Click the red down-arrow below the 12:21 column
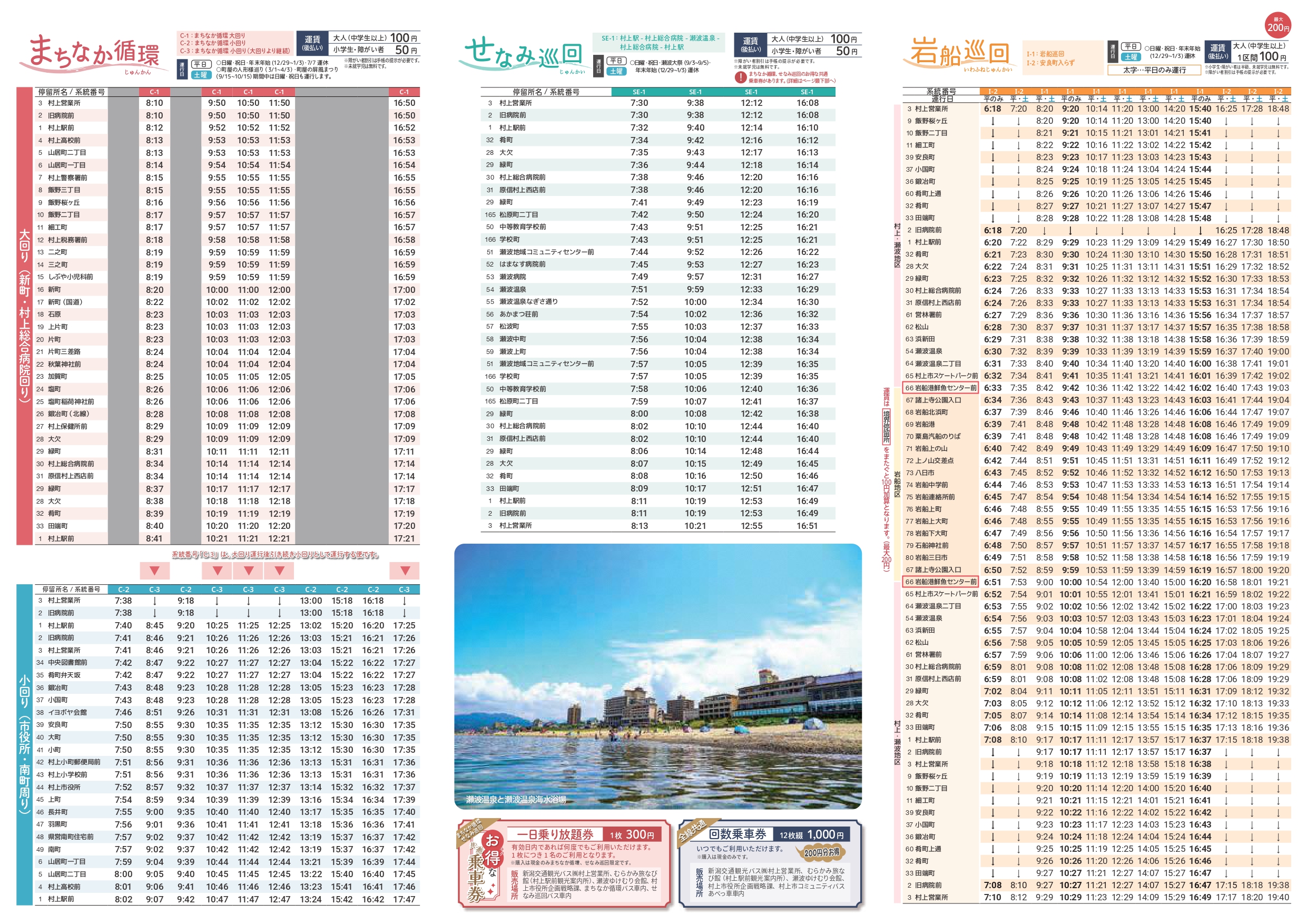The width and height of the screenshot is (1307, 924). click(280, 571)
